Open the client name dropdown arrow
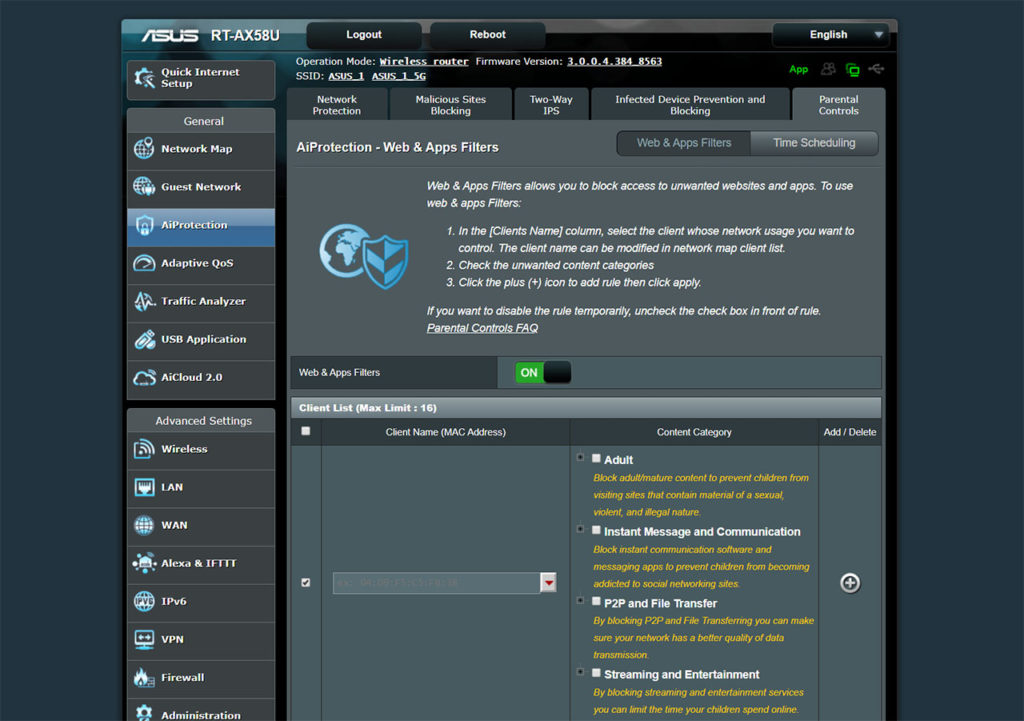 tap(548, 583)
